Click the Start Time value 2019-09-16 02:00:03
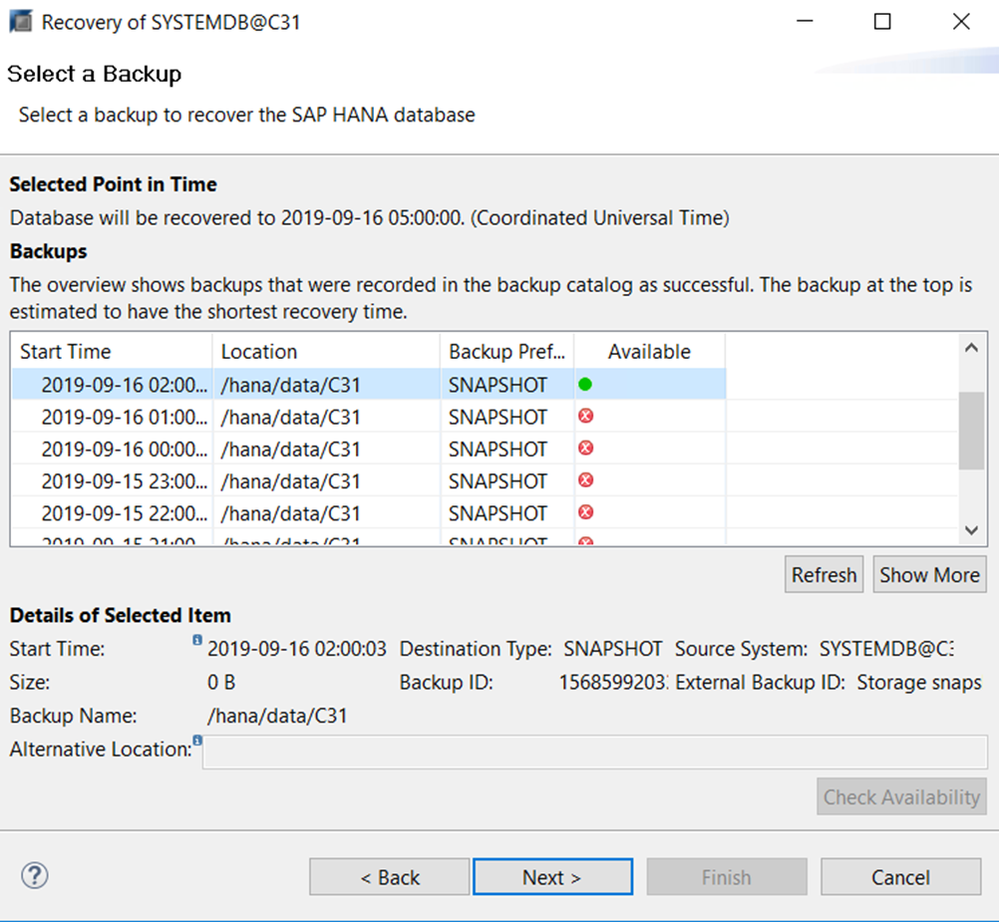Viewport: 999px width, 922px height. (x=297, y=649)
